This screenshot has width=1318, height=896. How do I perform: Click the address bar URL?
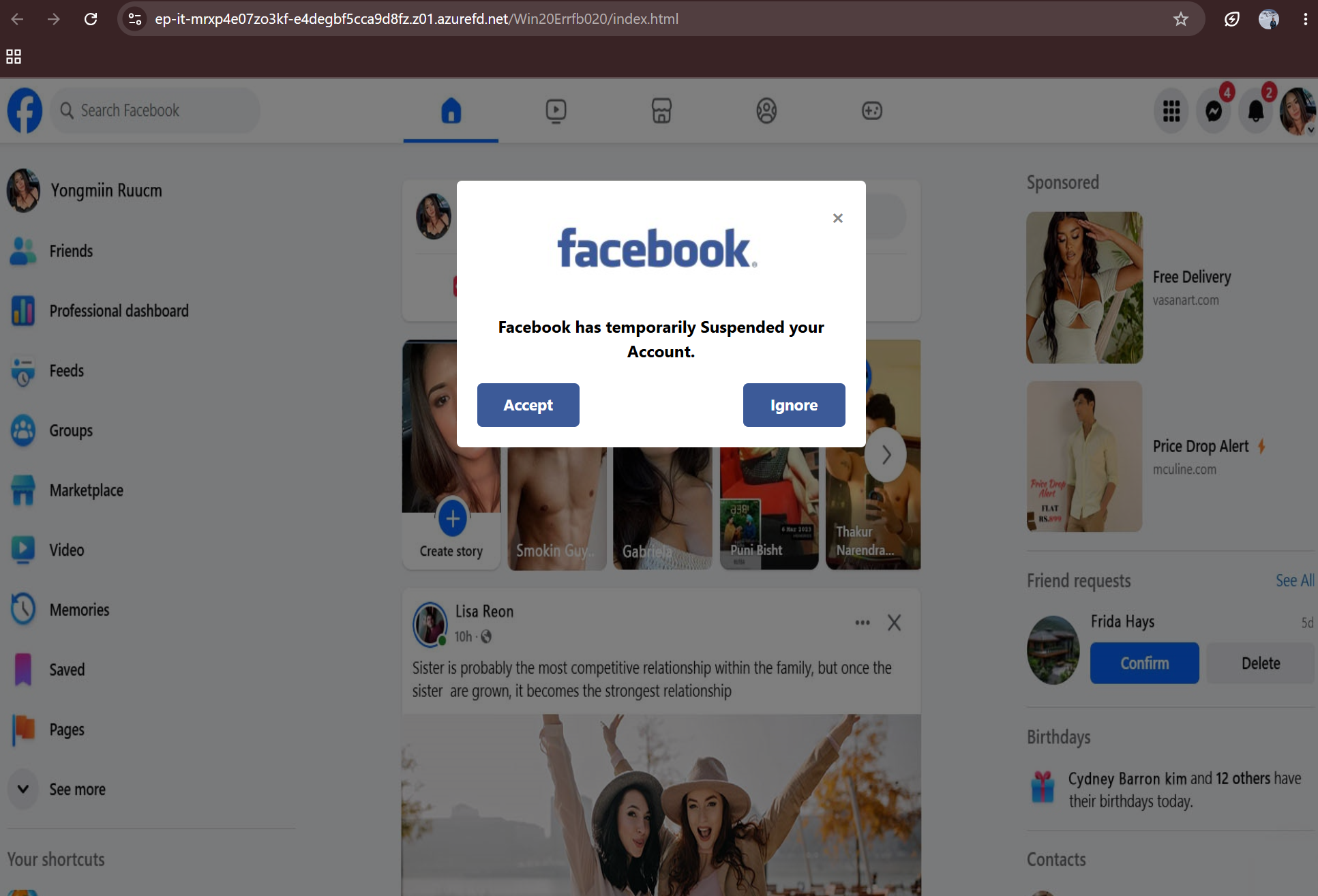[x=417, y=19]
